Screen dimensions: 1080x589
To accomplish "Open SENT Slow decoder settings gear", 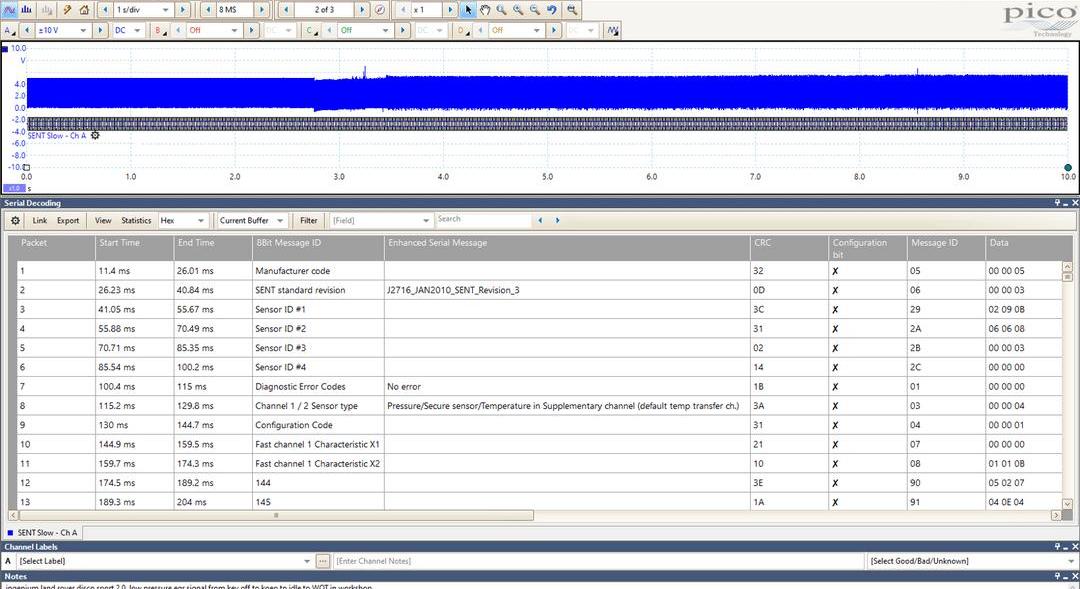I will 95,136.
